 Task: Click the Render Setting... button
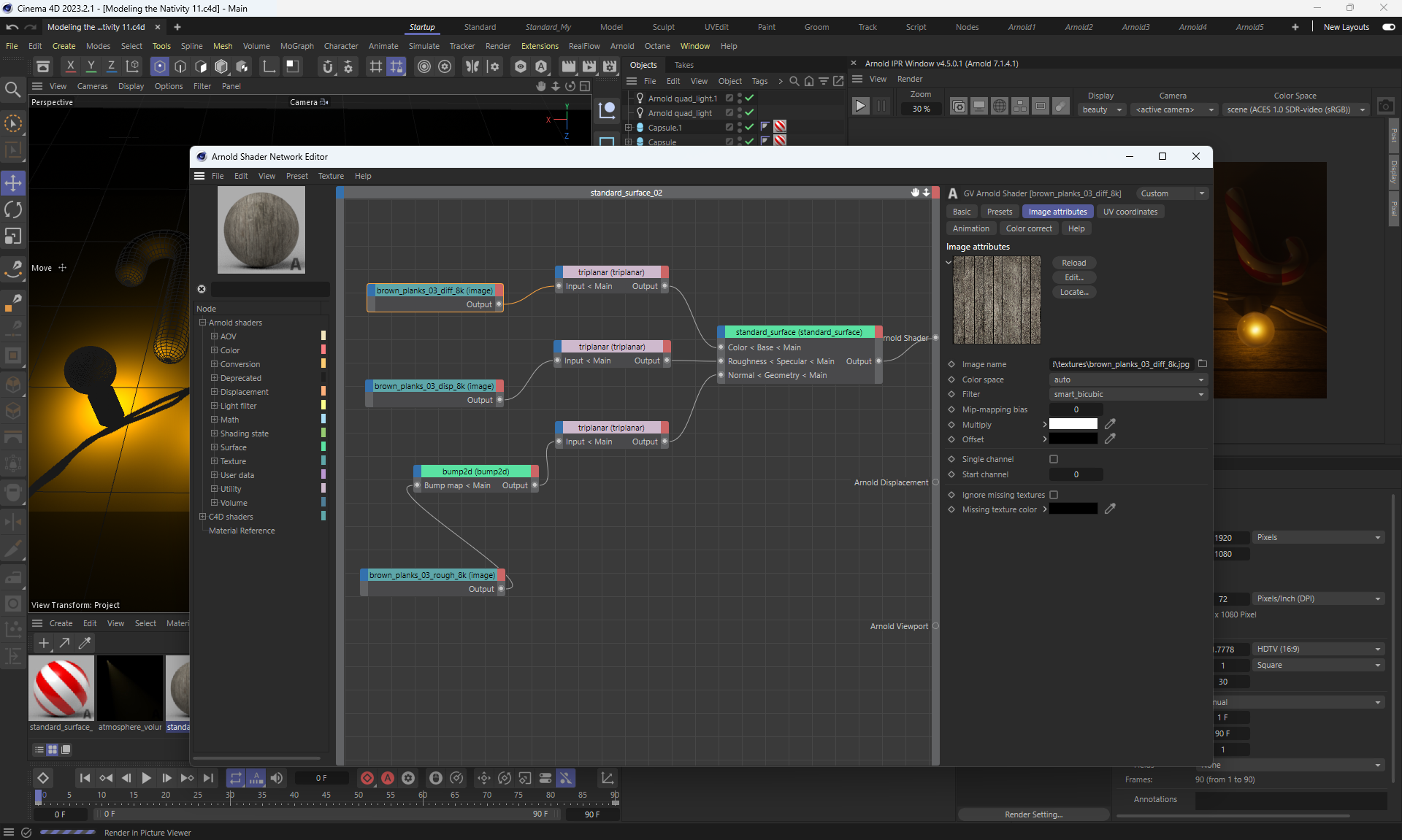(x=1033, y=814)
